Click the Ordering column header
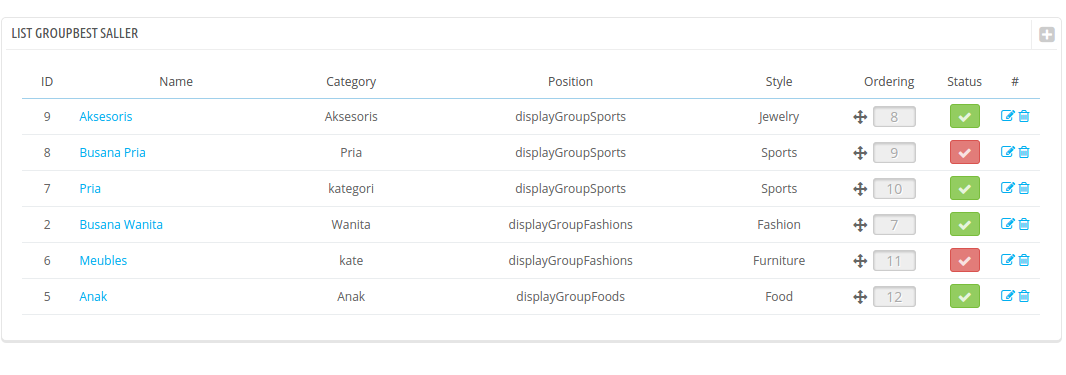This screenshot has width=1066, height=375. [889, 82]
